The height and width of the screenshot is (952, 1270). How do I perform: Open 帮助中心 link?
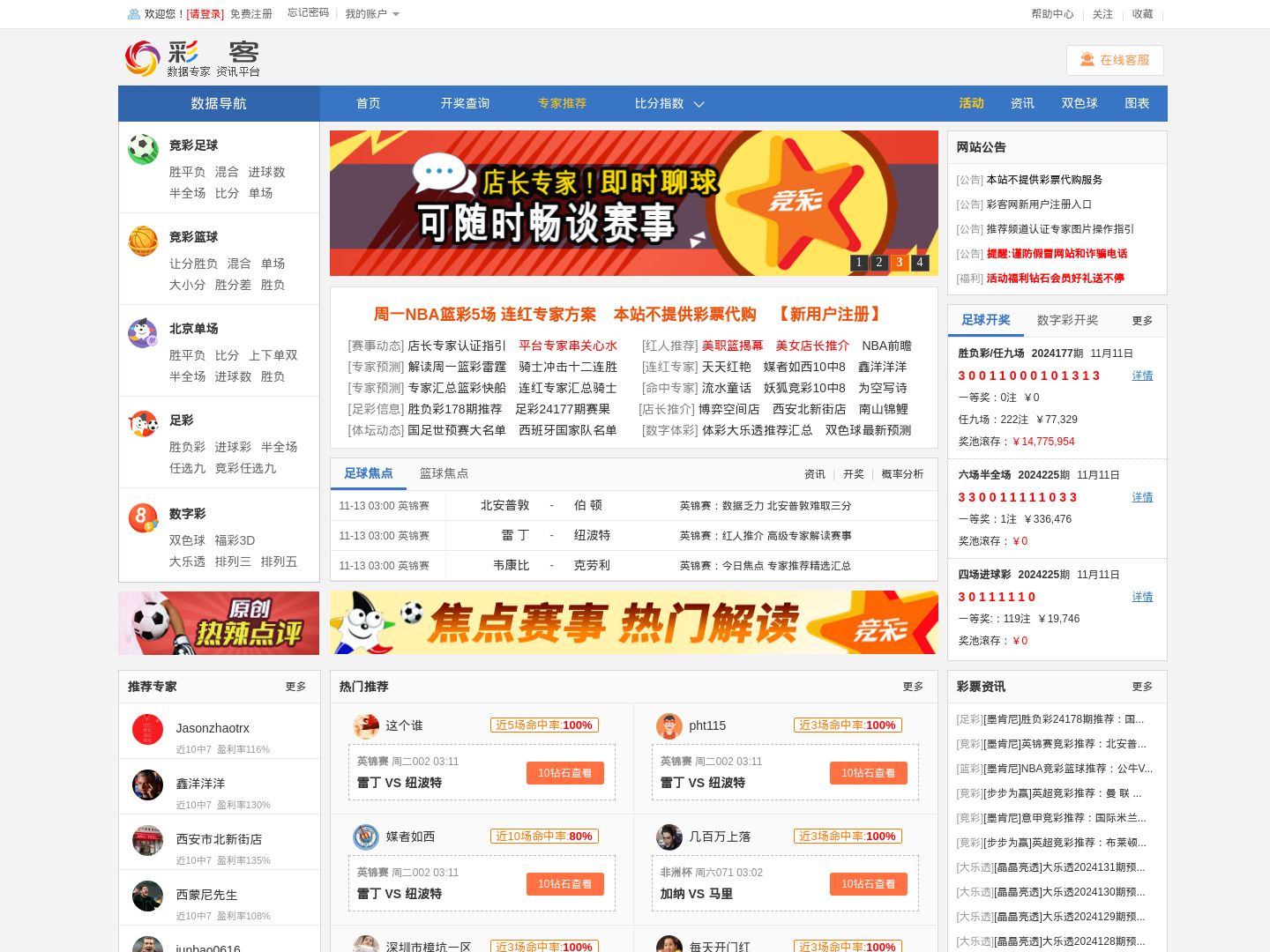pos(1052,14)
